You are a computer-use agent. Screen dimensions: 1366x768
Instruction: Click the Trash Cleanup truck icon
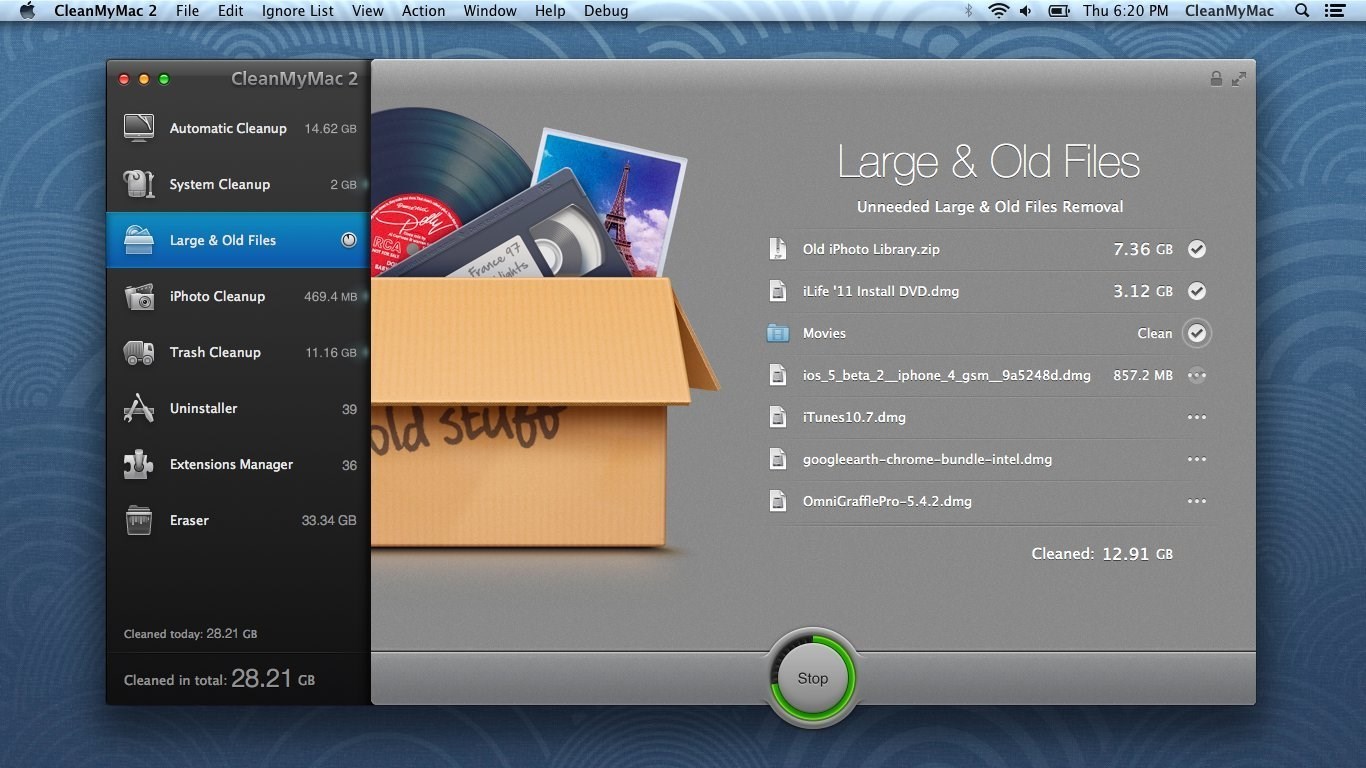pos(138,352)
